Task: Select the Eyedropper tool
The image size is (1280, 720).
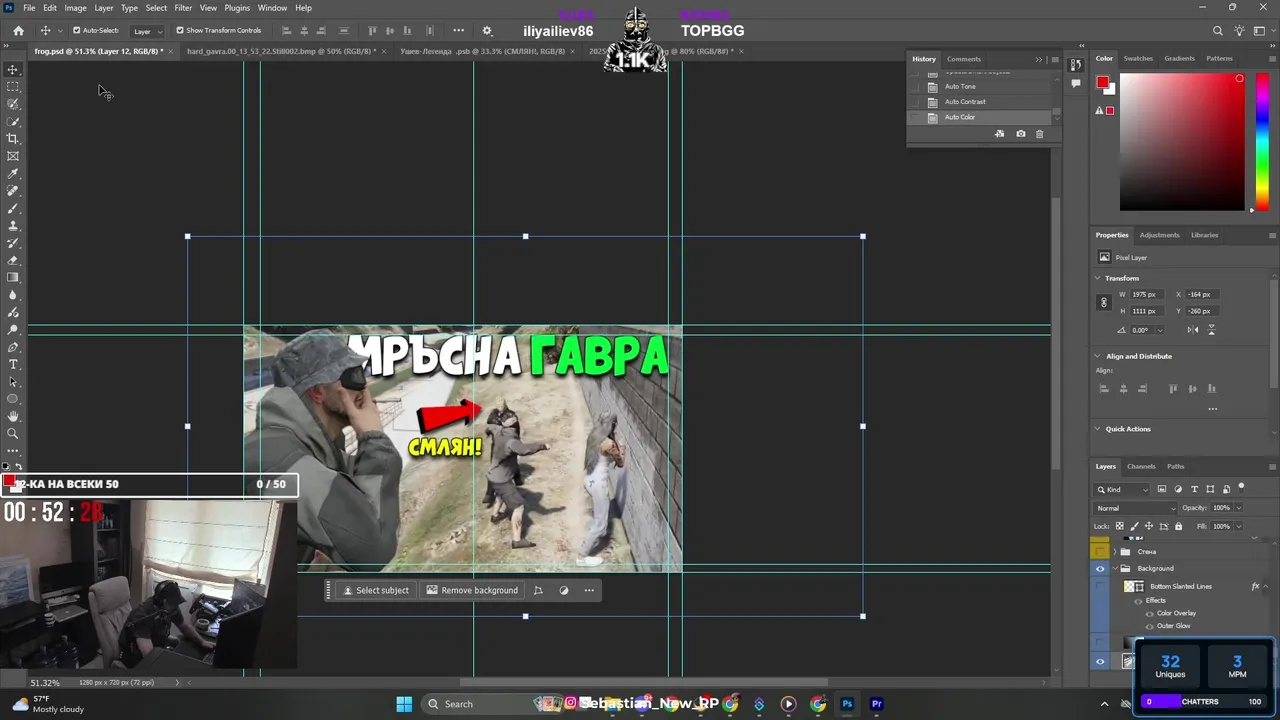Action: [13, 174]
